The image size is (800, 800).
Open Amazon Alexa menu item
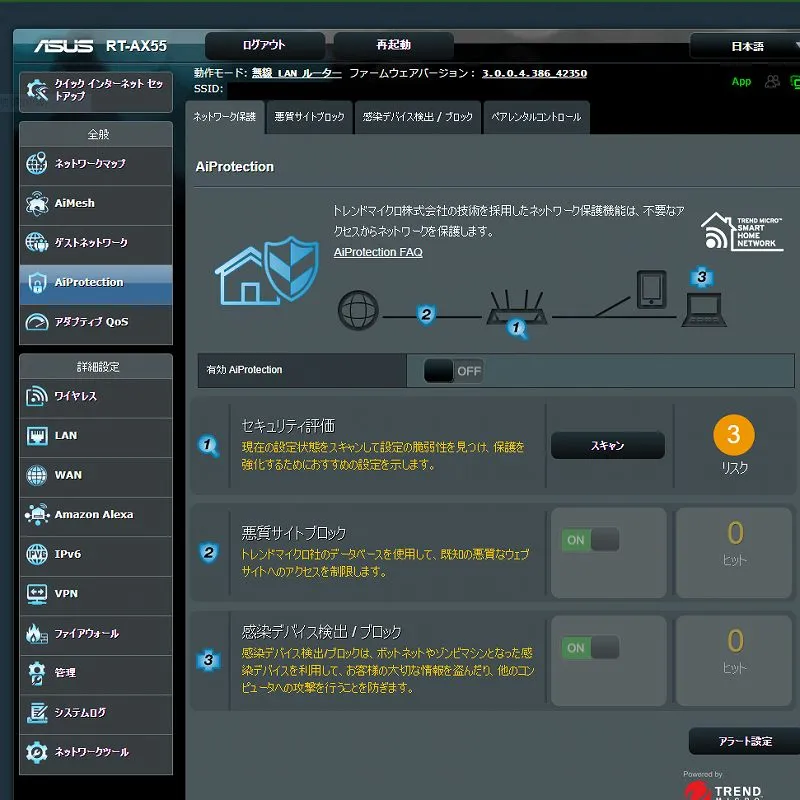coord(96,514)
